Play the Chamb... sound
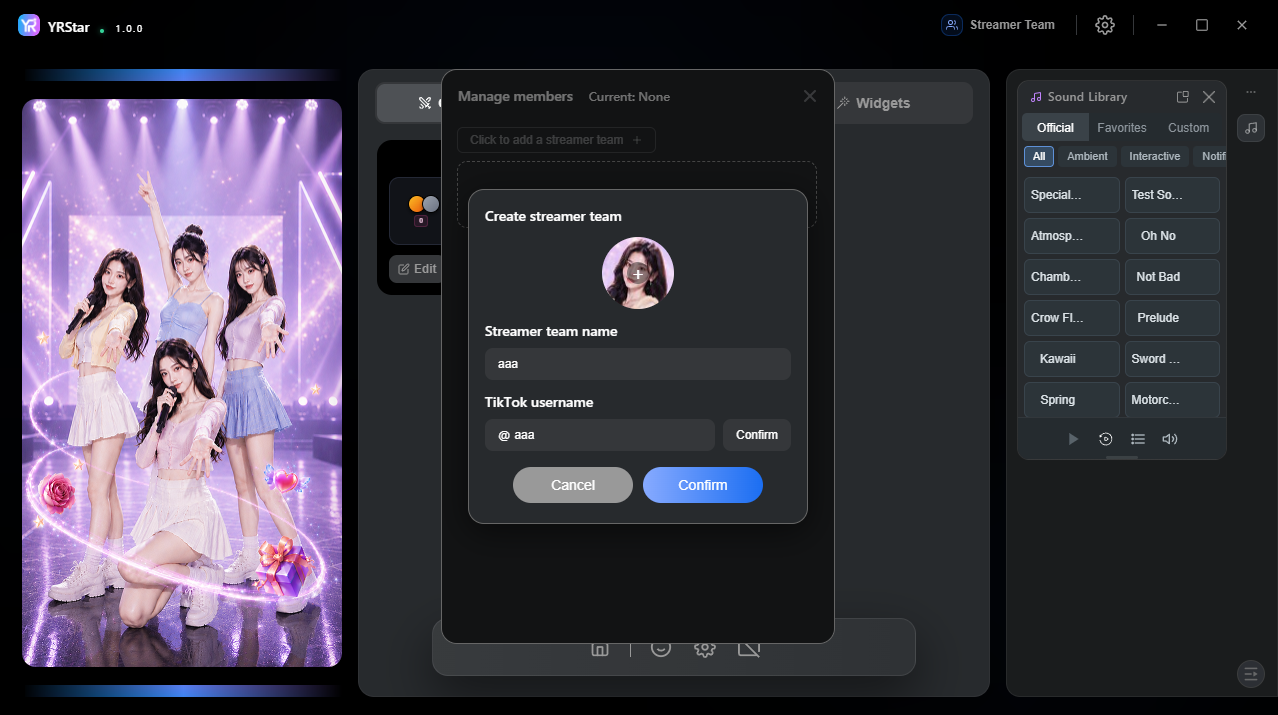 pyautogui.click(x=1072, y=277)
